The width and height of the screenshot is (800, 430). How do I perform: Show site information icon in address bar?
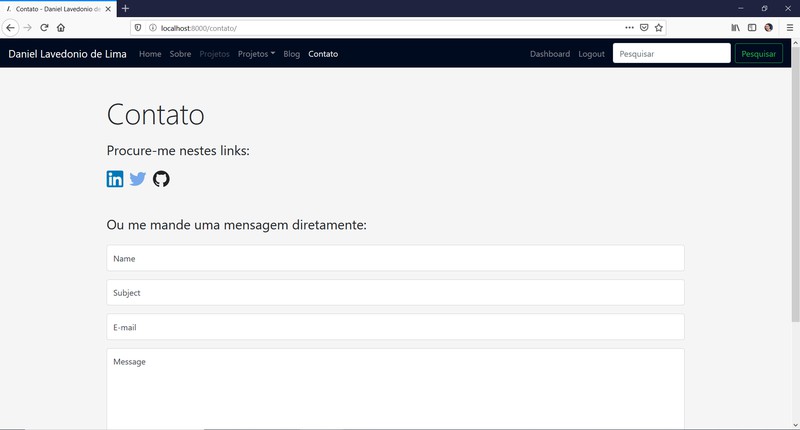click(153, 28)
